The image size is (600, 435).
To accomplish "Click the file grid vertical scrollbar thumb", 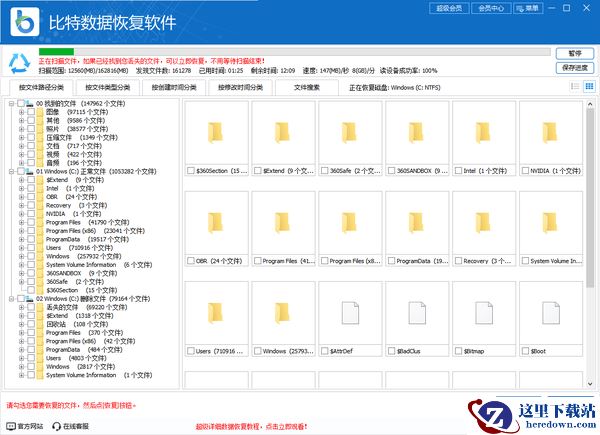I will coord(589,197).
